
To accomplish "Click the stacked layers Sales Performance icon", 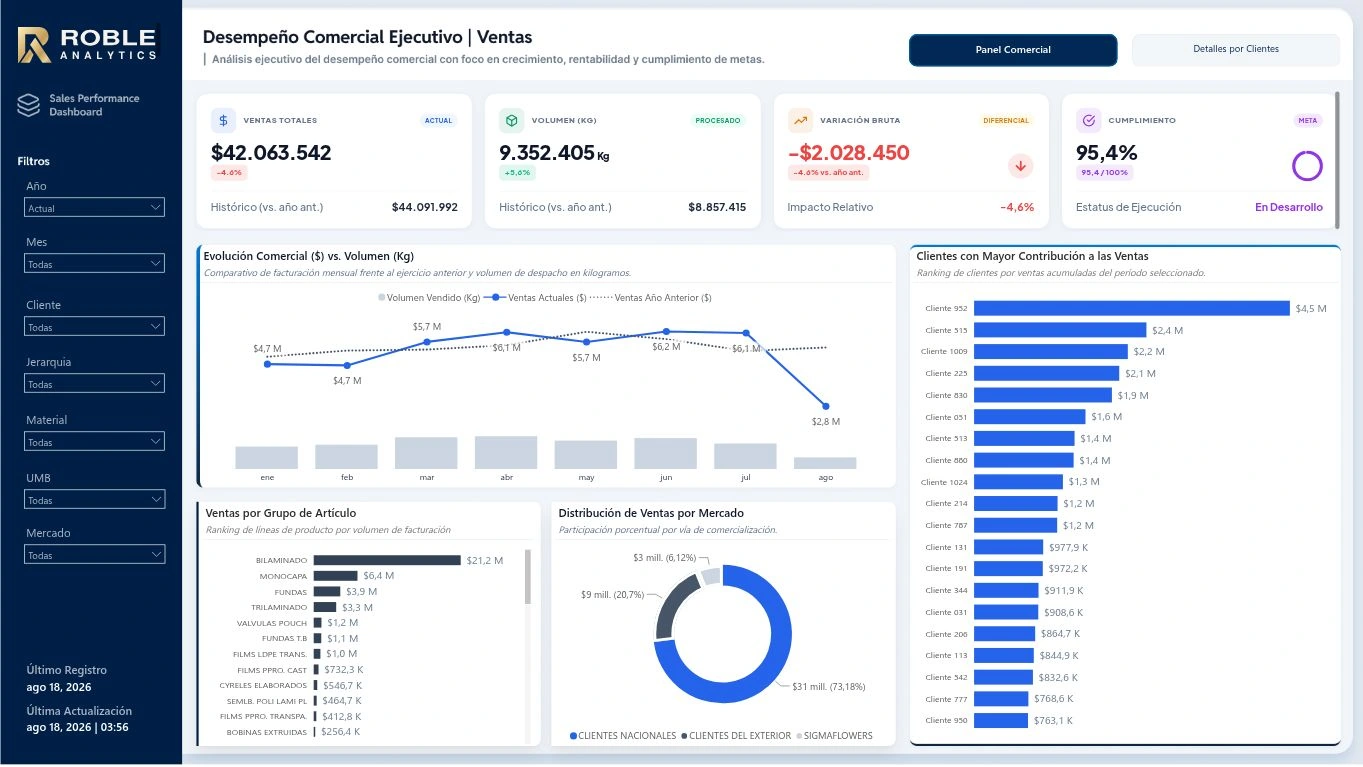I will (28, 105).
